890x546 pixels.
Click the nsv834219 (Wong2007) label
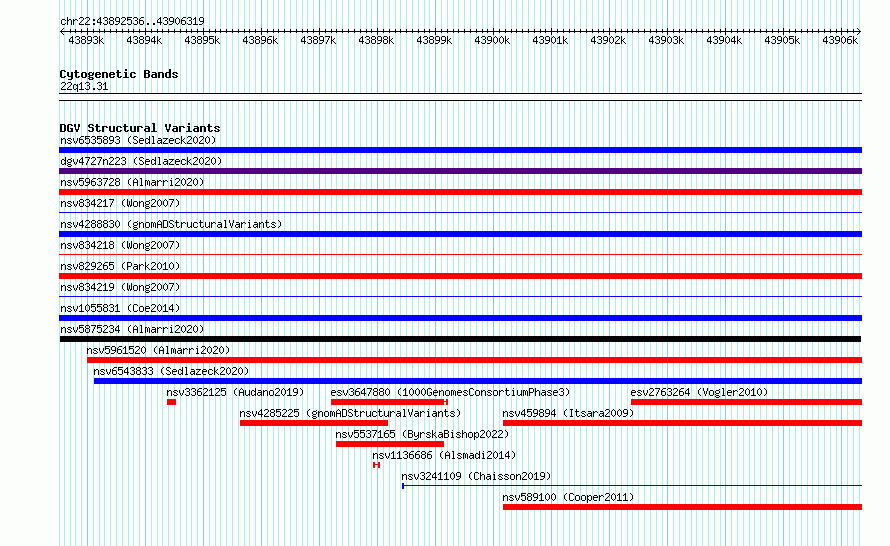click(120, 287)
